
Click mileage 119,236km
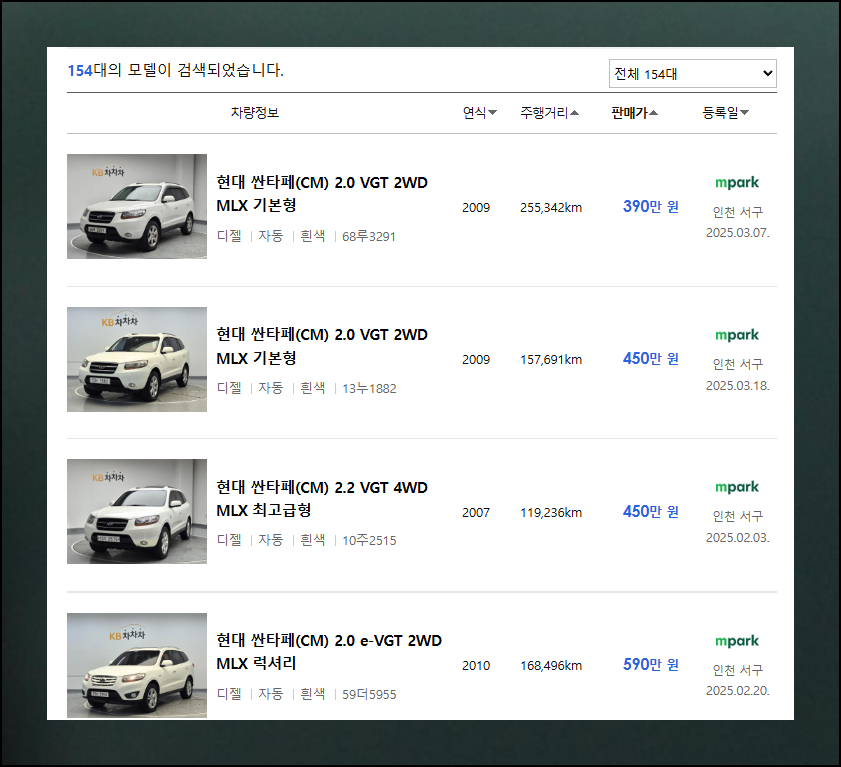point(551,513)
